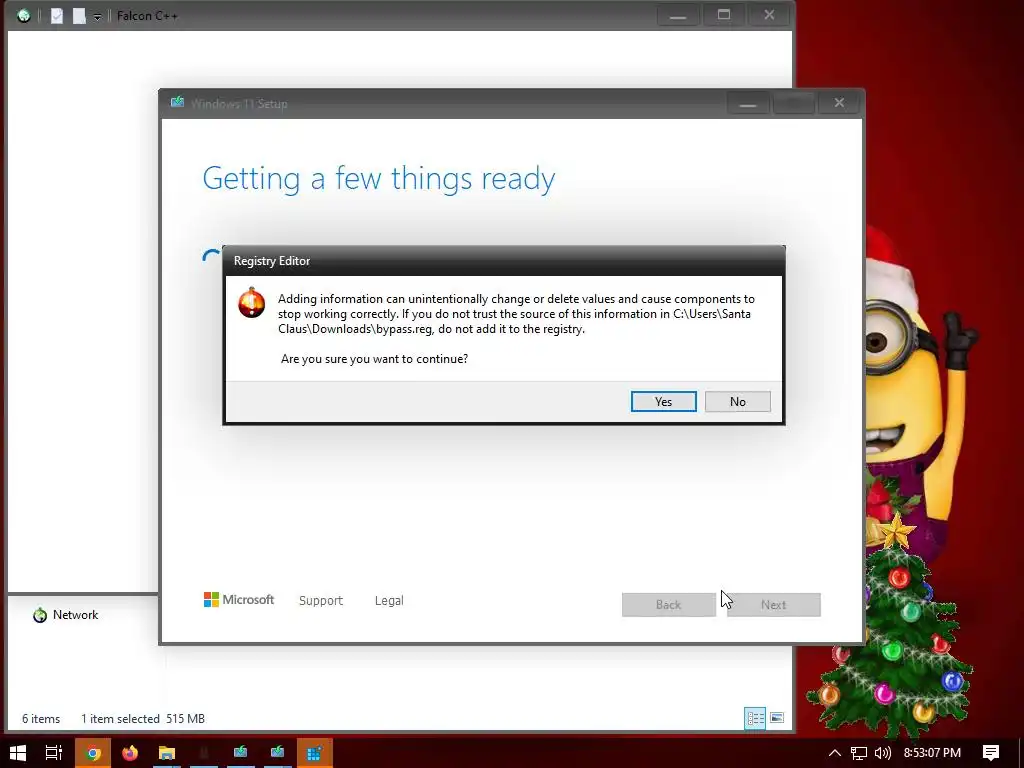
Task: Open Firefox from the taskbar
Action: click(130, 753)
